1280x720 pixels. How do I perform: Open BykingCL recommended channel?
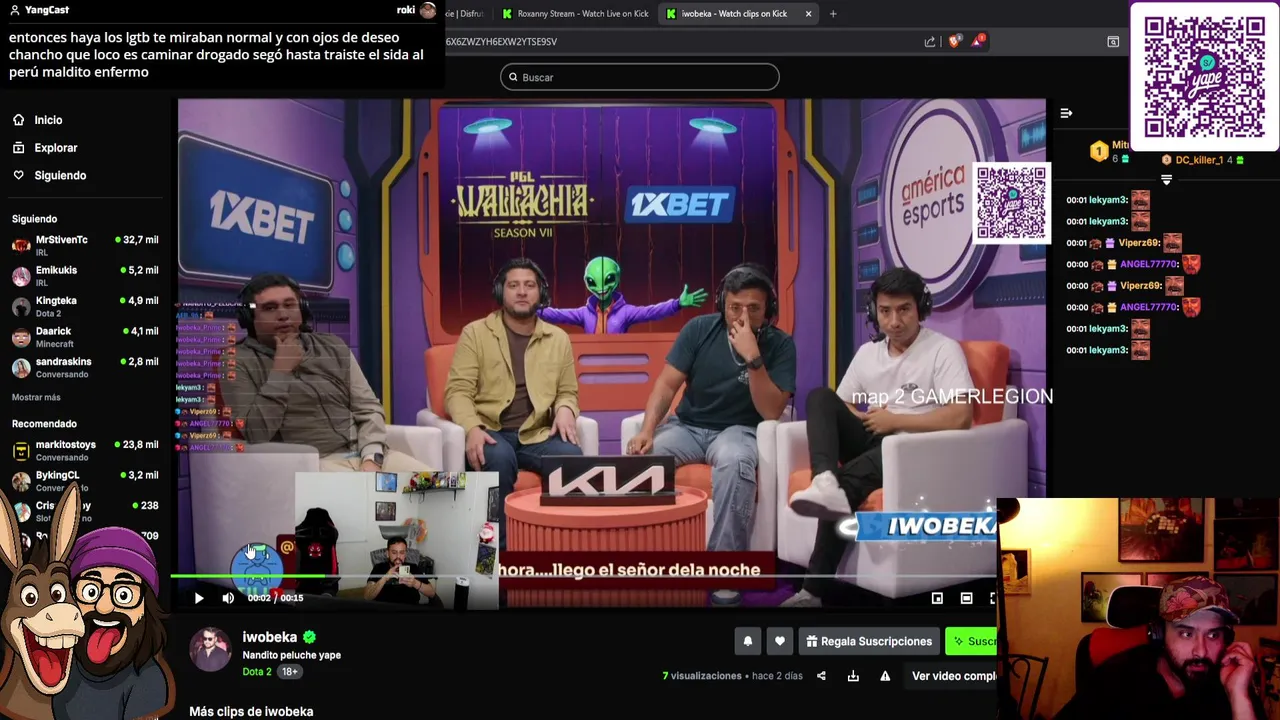click(85, 480)
